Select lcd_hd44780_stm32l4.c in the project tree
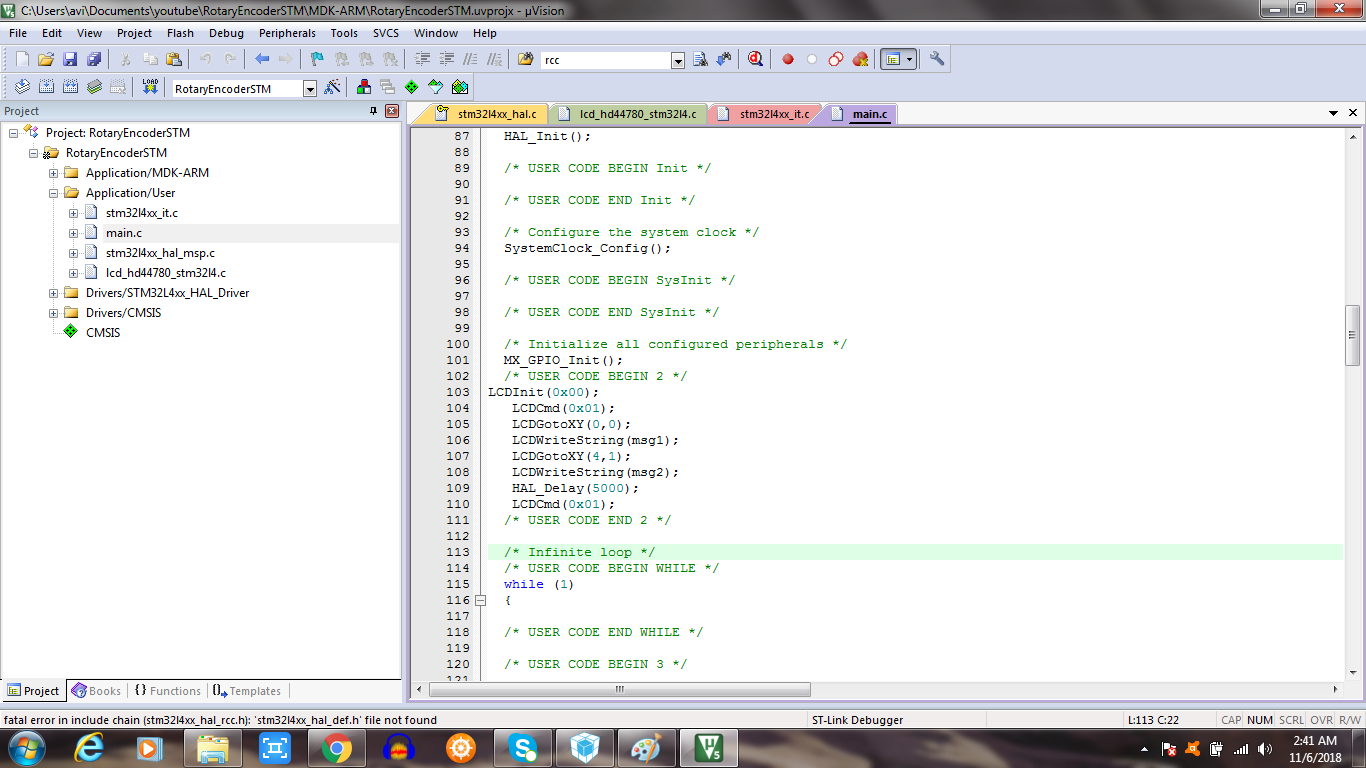 tap(165, 273)
